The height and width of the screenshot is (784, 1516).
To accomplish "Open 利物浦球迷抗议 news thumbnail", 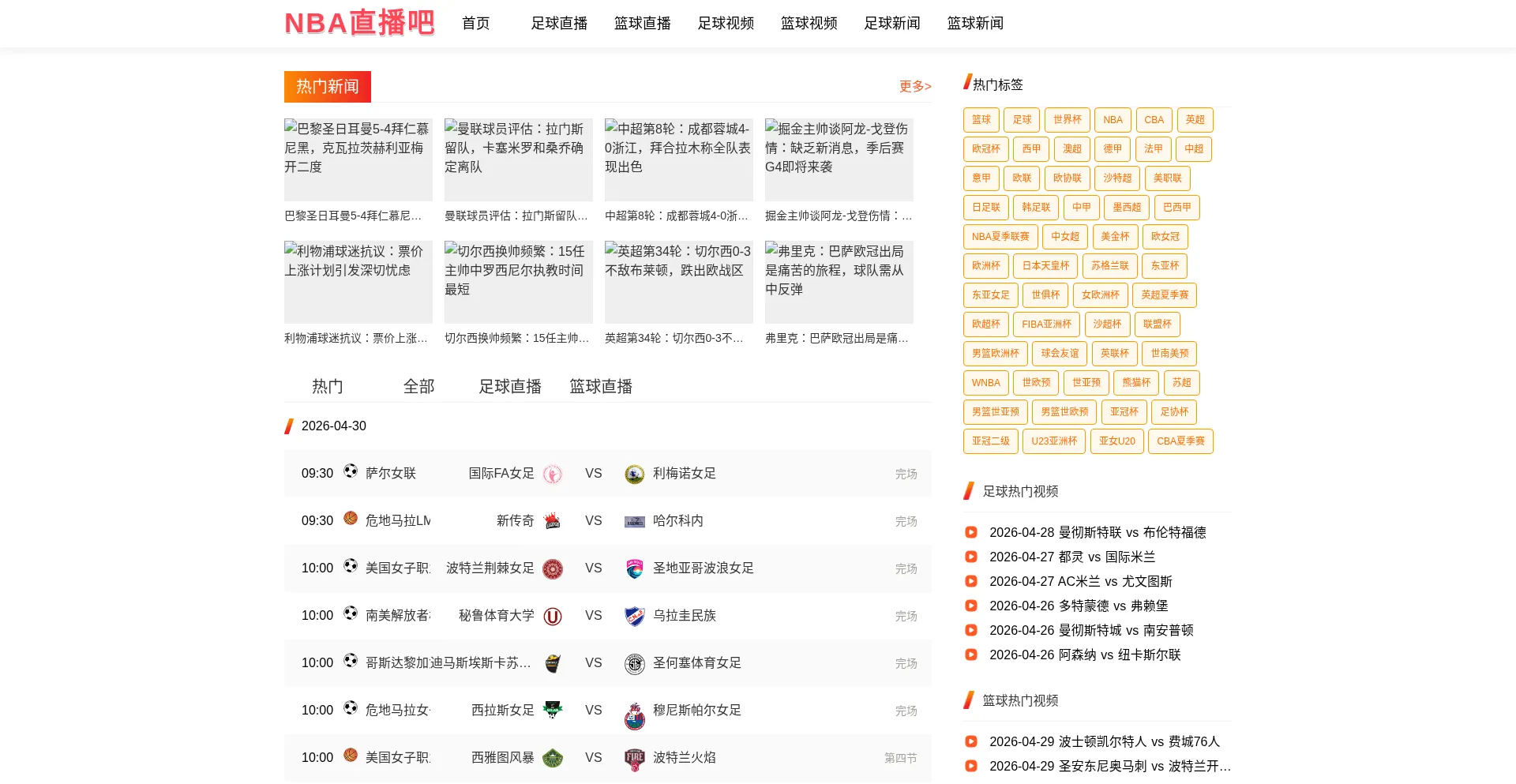I will coord(358,282).
